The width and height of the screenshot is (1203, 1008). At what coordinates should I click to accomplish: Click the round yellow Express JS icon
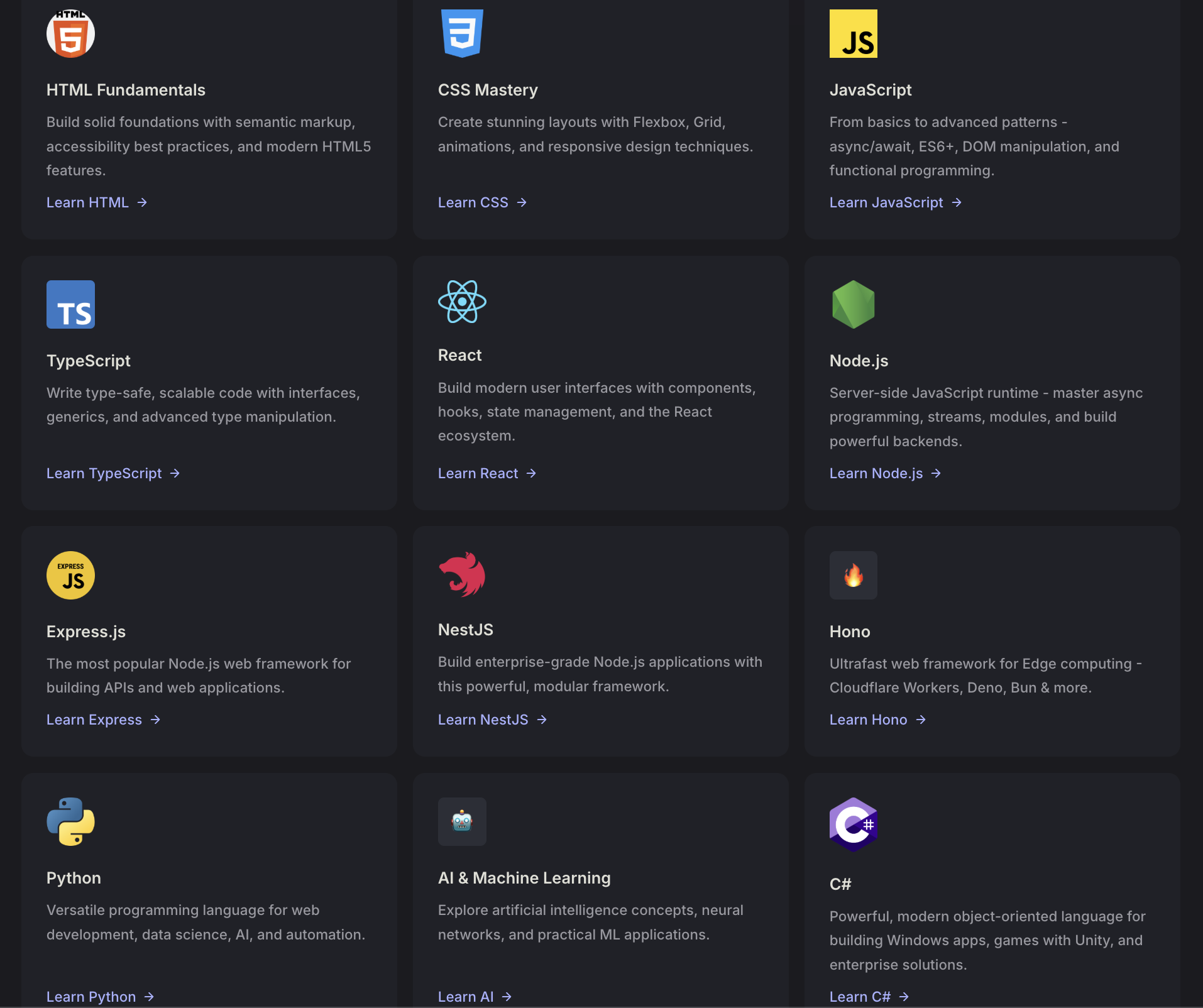(70, 576)
